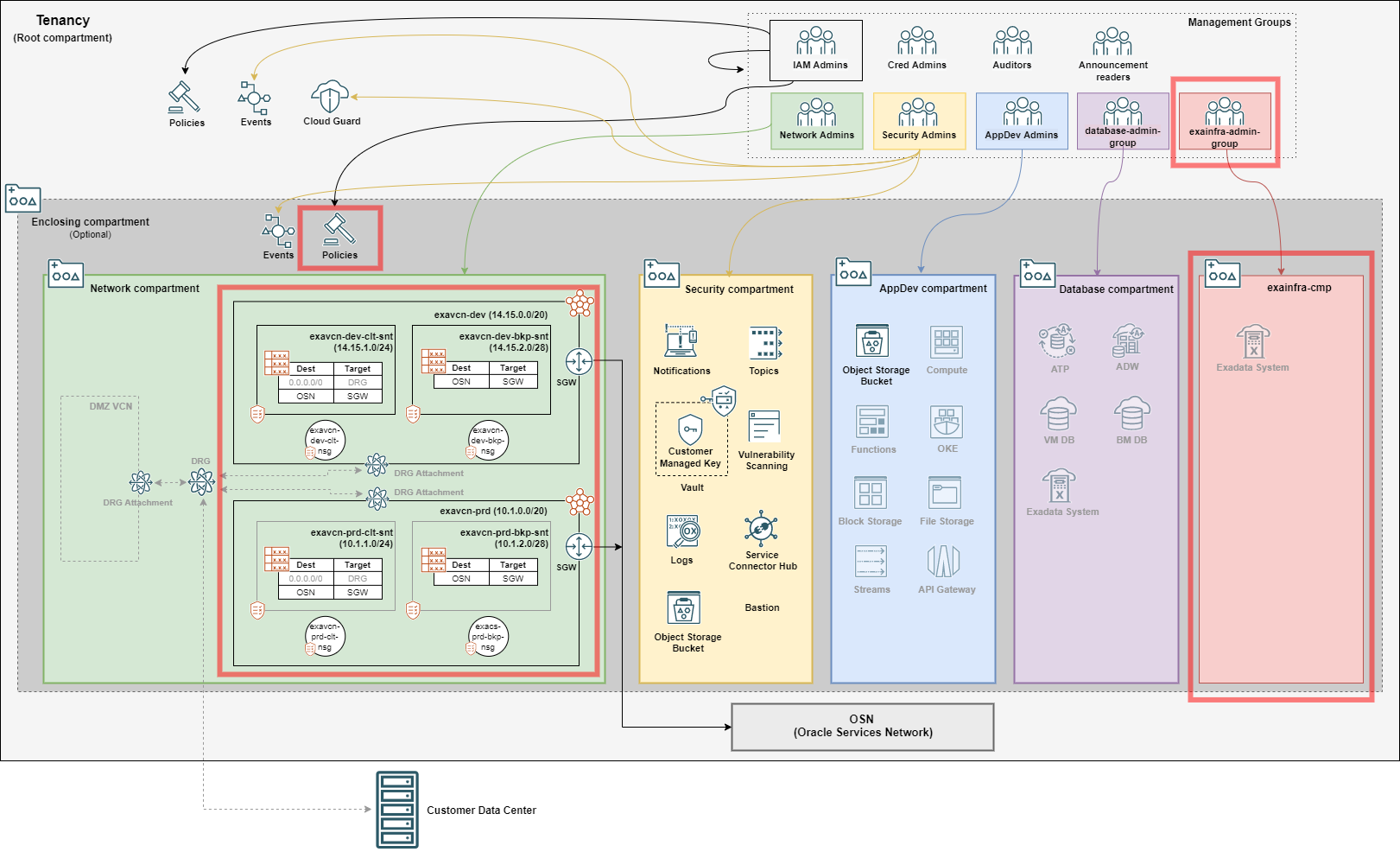This screenshot has width=1400, height=852.
Task: Click the "Management Groups" label
Action: (1239, 22)
